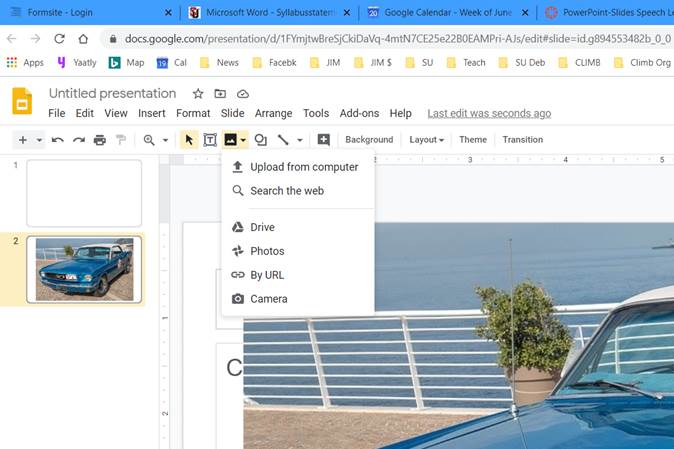Open the Arrange menu
674x449 pixels.
[272, 114]
